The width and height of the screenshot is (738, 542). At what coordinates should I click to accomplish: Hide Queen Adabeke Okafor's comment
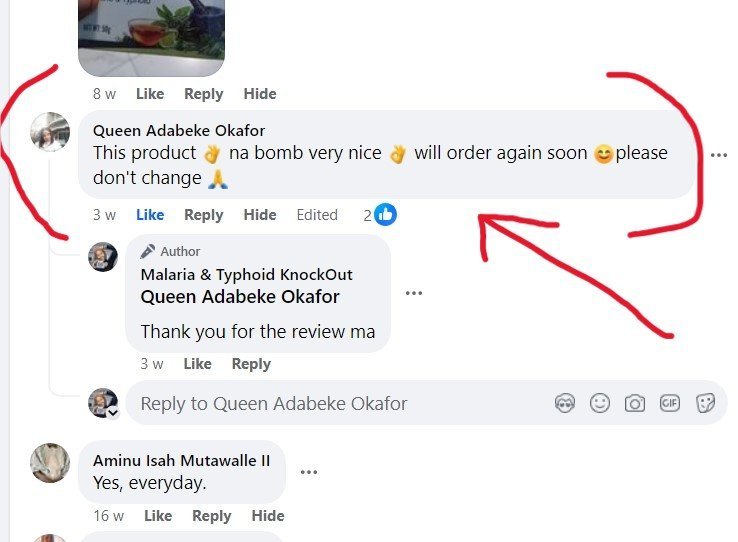[x=260, y=215]
